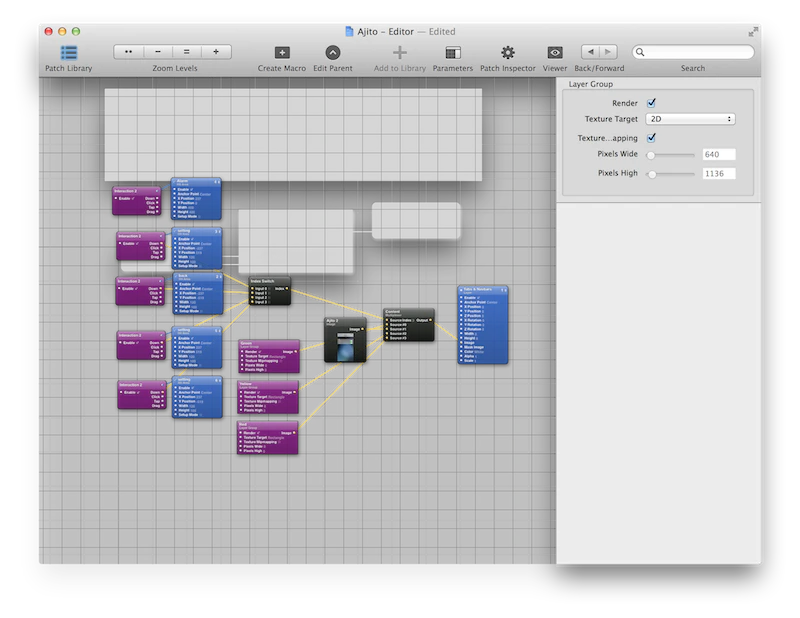Select the Green layer group patch title
The height and width of the screenshot is (618, 800).
point(246,343)
